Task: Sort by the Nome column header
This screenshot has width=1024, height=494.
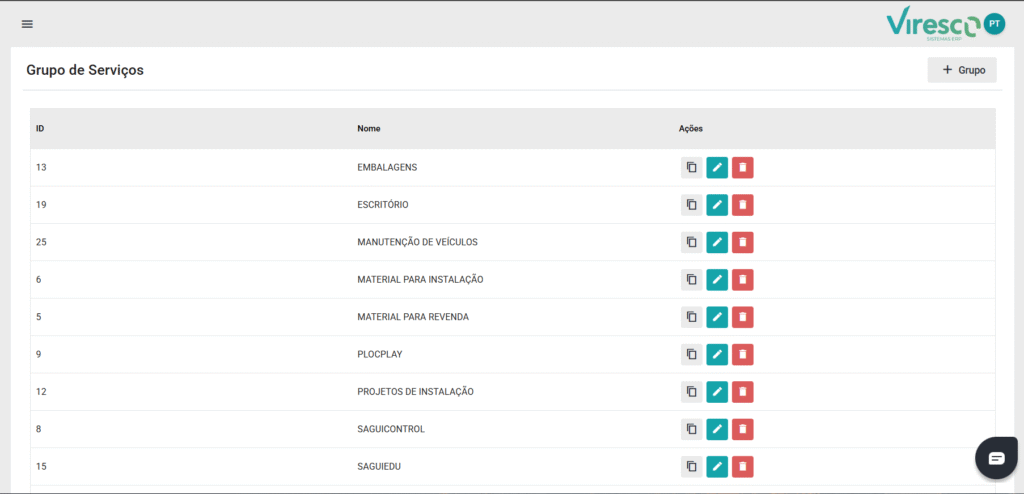Action: pos(369,129)
